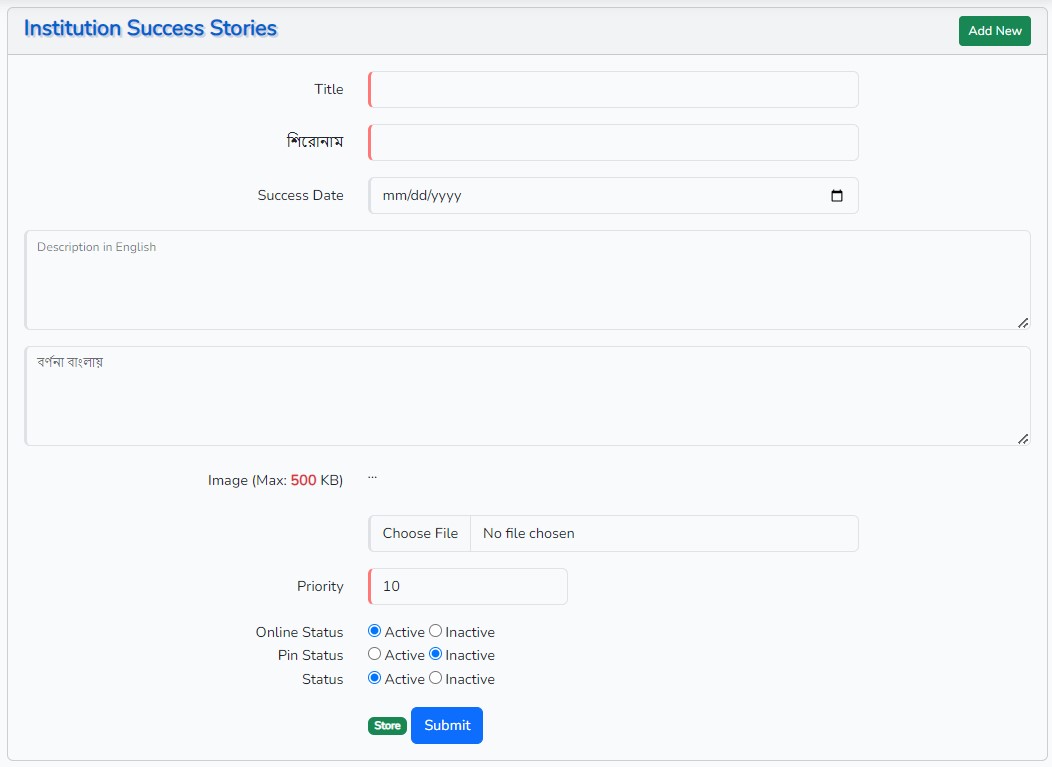Screen dimensions: 1052x767
Task: Click the Choose File button
Action: 420,534
